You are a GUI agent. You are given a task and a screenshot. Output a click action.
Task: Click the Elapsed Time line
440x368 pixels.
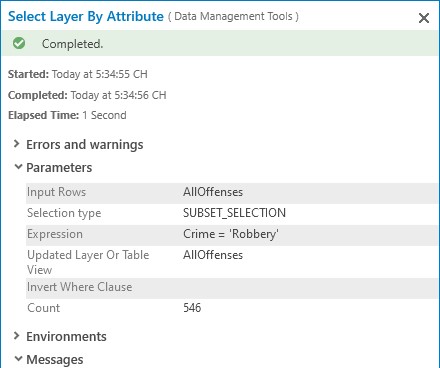[67, 115]
